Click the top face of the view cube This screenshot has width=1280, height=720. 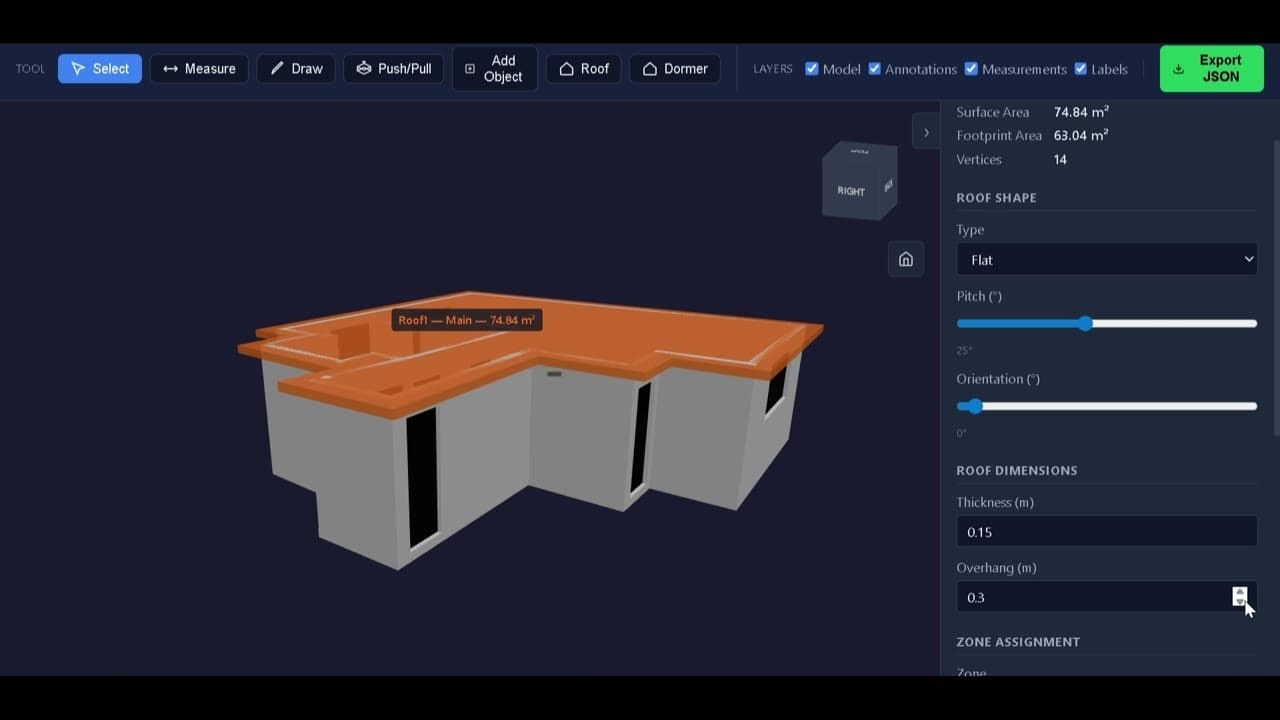point(860,150)
